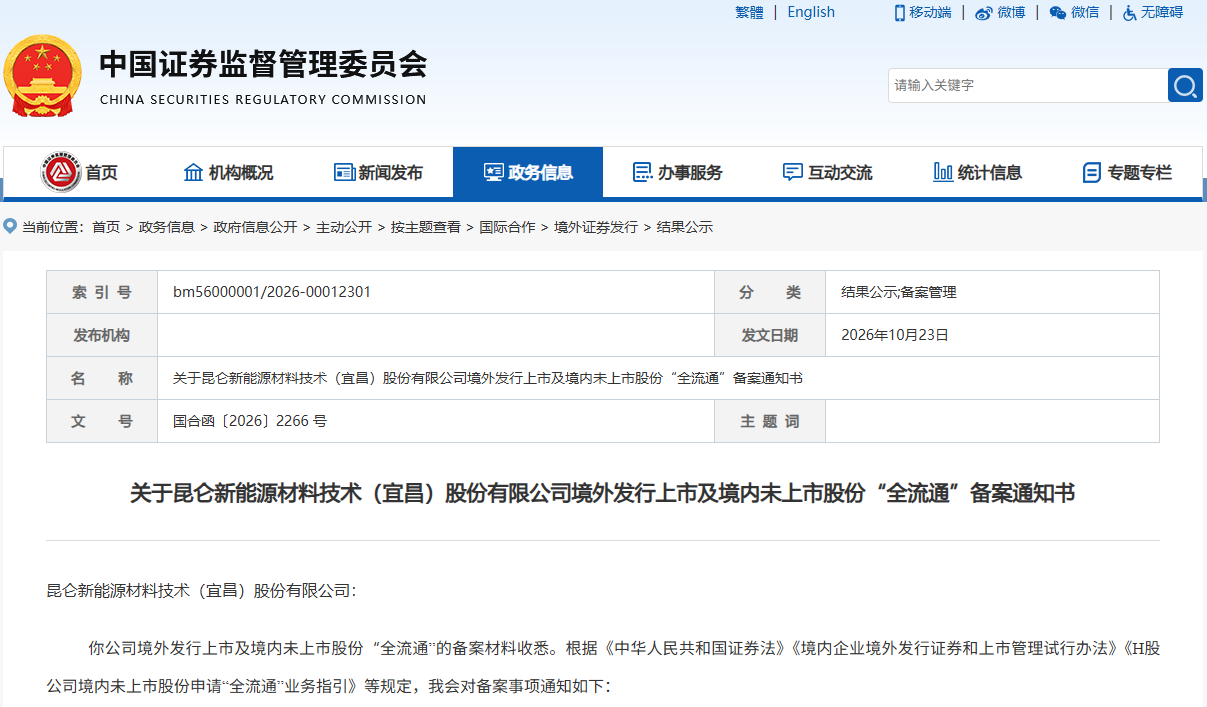The height and width of the screenshot is (707, 1207).
Task: Click the CHINA SECURITIES REGULATORY COMMISSION subtitle
Action: [x=263, y=99]
